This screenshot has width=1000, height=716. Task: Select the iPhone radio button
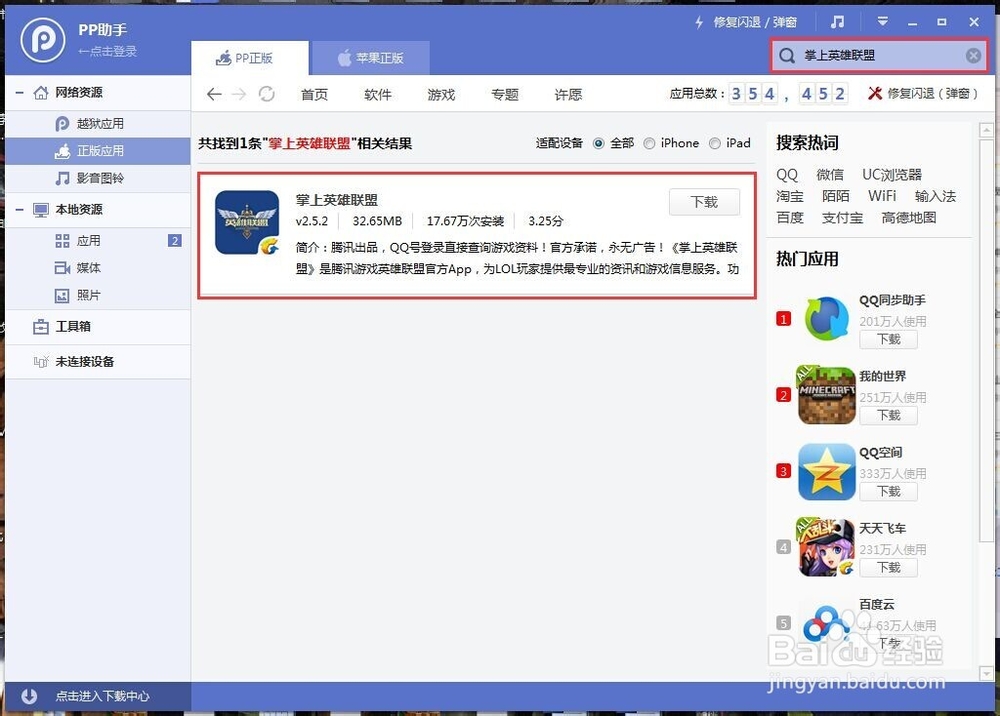click(649, 143)
